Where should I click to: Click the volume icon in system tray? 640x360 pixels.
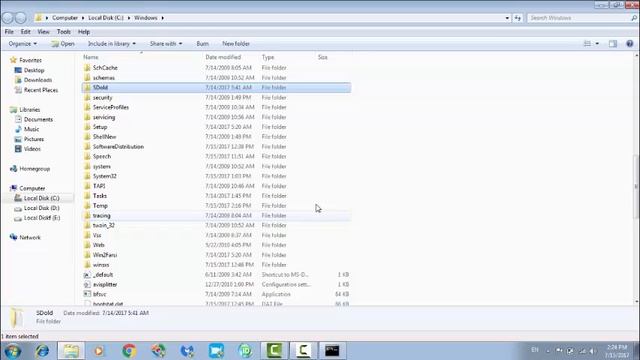click(592, 351)
